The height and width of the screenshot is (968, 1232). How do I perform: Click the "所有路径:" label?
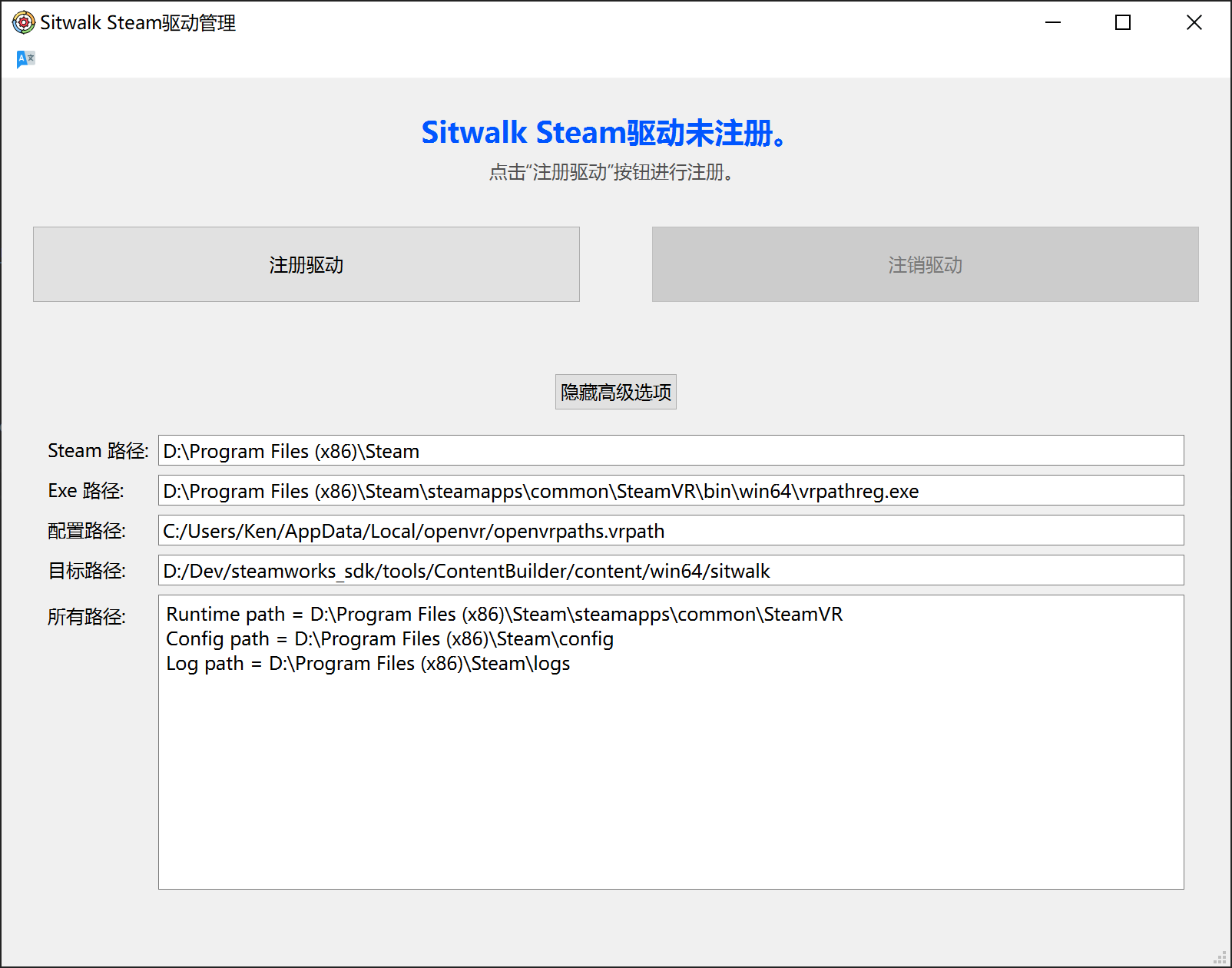pos(87,616)
